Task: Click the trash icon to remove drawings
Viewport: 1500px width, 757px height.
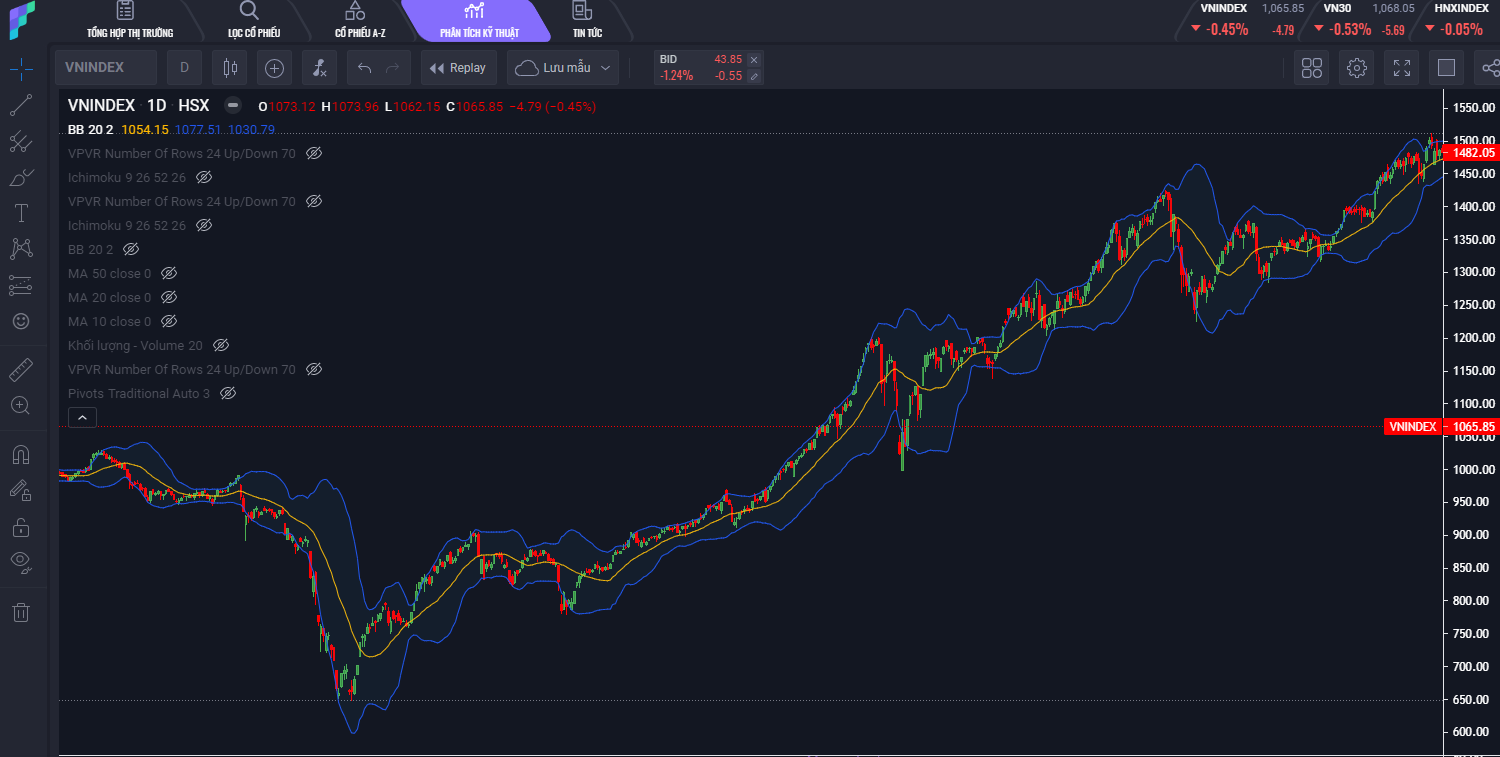Action: pos(21,612)
